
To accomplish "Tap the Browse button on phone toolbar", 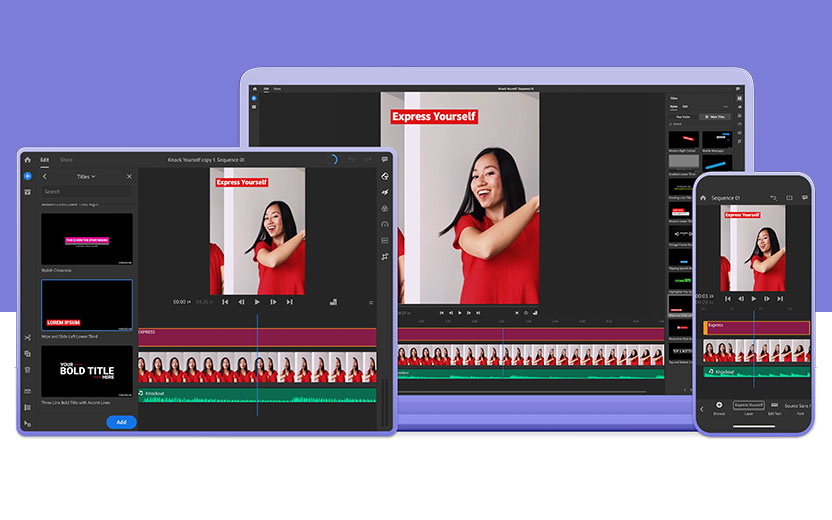I will (x=719, y=407).
